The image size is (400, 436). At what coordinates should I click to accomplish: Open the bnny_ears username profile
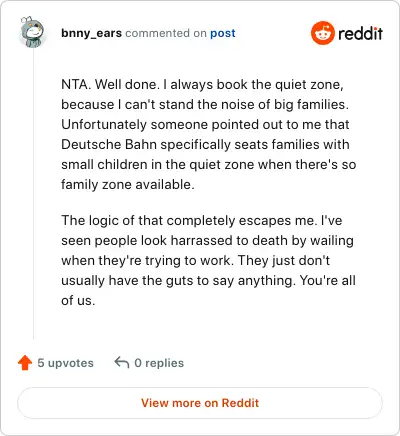[x=91, y=33]
